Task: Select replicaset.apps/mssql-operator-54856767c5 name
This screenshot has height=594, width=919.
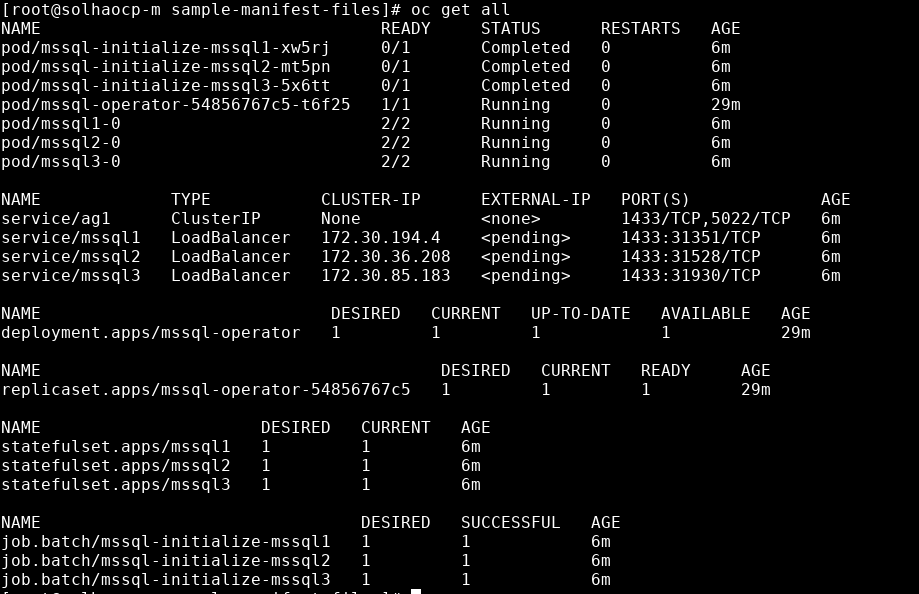Action: [x=206, y=390]
